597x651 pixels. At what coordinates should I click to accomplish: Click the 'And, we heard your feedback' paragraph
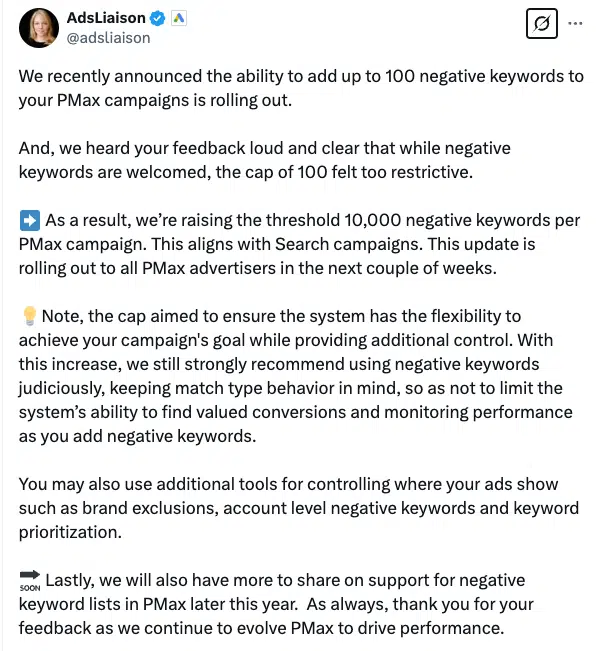tap(264, 160)
